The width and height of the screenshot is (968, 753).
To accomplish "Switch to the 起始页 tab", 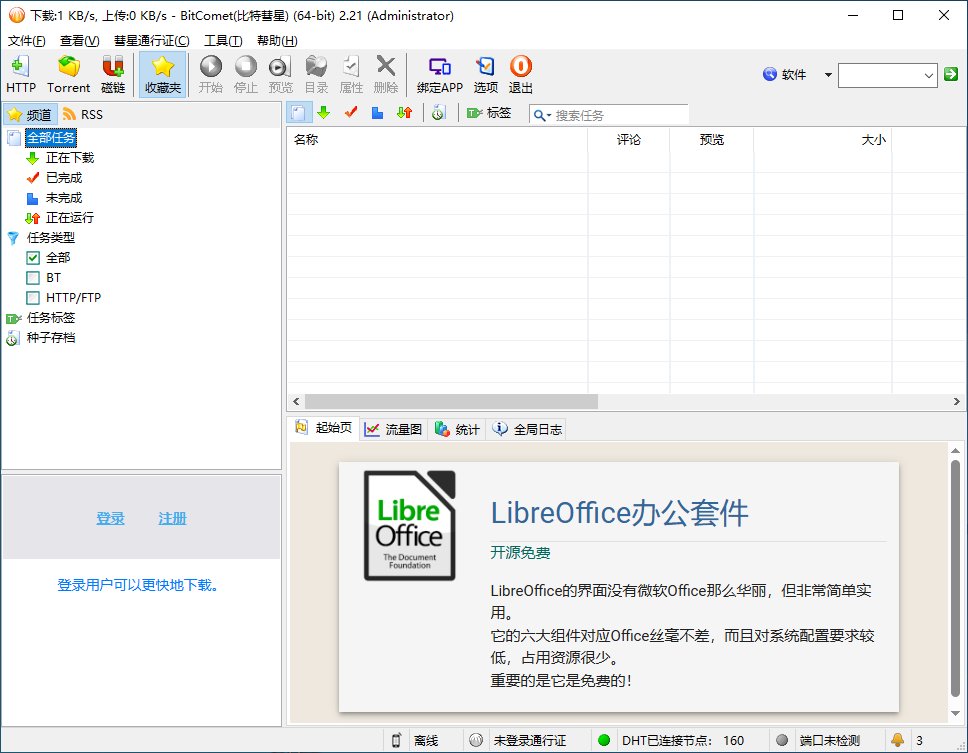I will pyautogui.click(x=324, y=428).
